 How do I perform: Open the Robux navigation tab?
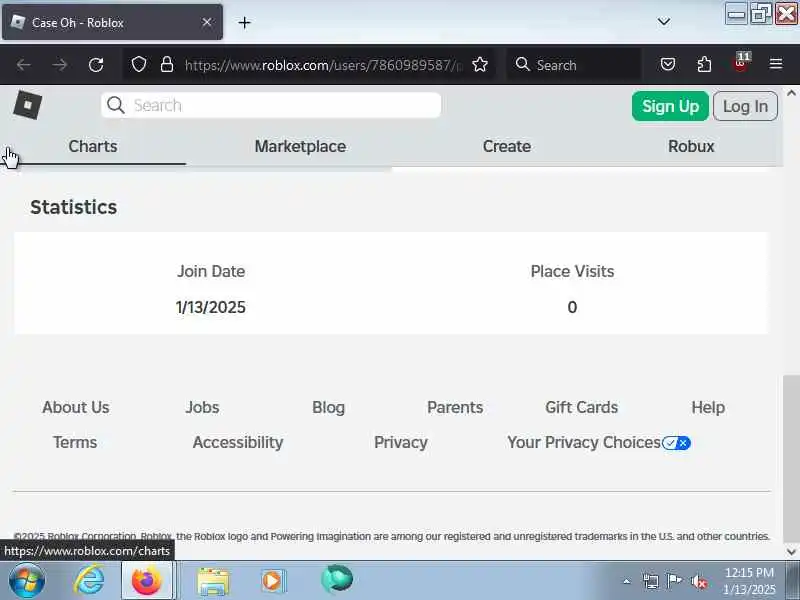click(691, 146)
